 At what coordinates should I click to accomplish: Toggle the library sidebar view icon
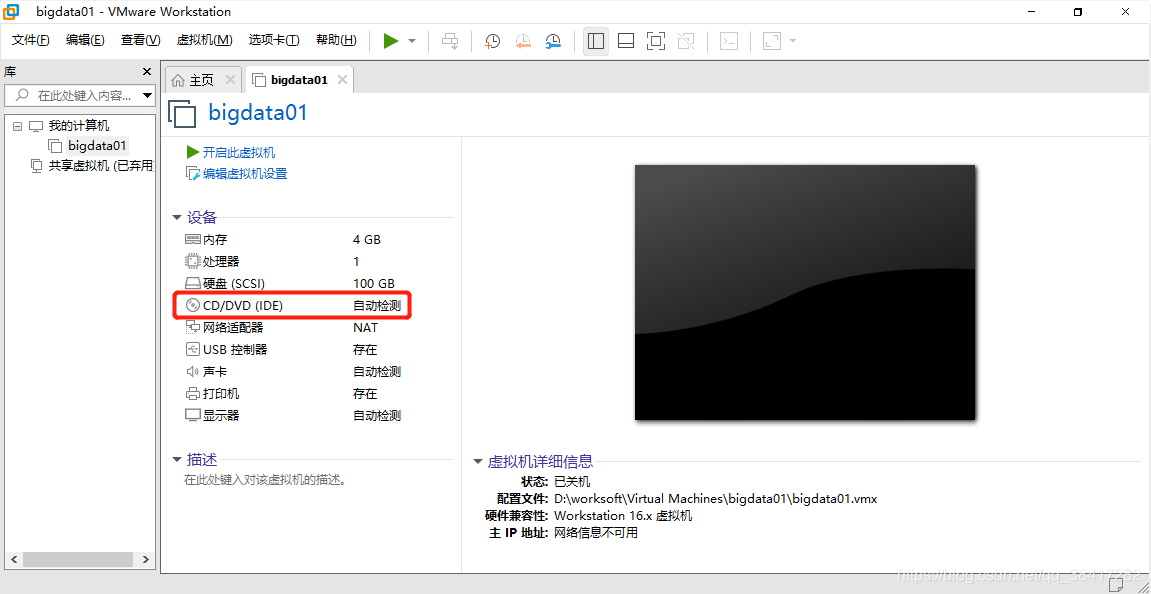(x=596, y=41)
